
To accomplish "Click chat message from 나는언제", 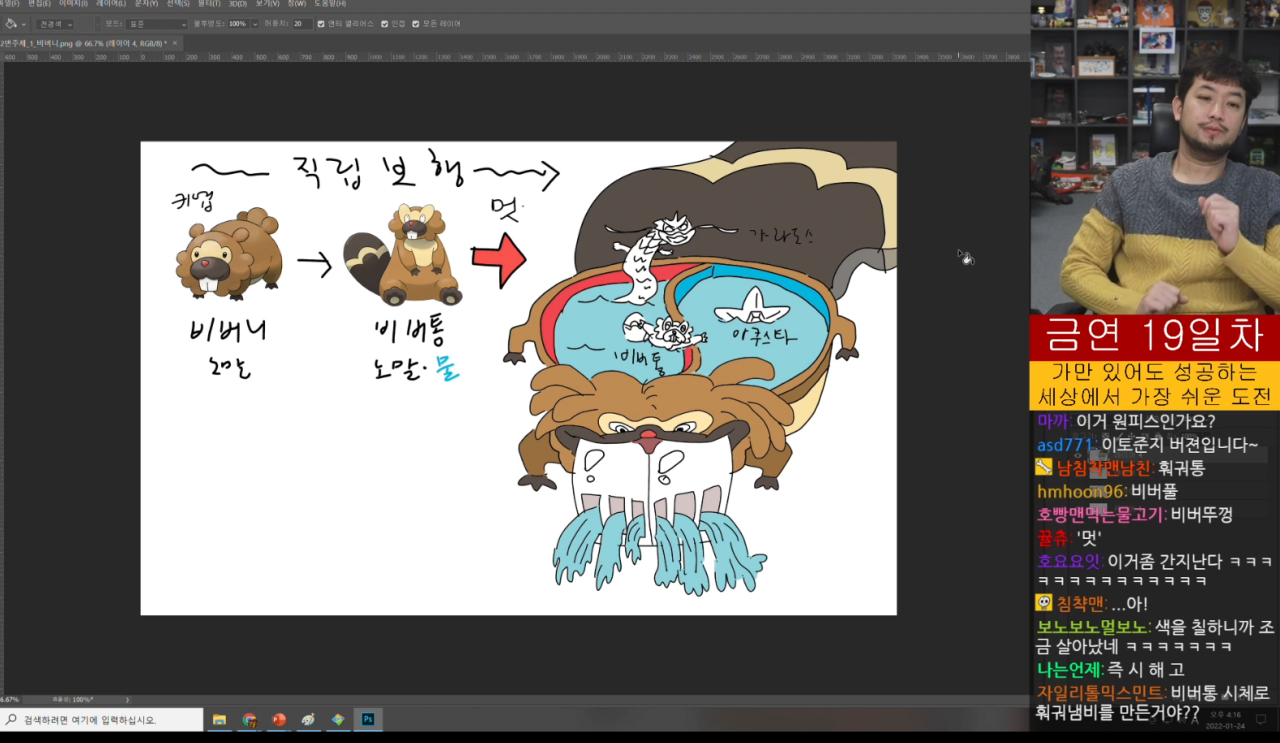I will click(1110, 669).
